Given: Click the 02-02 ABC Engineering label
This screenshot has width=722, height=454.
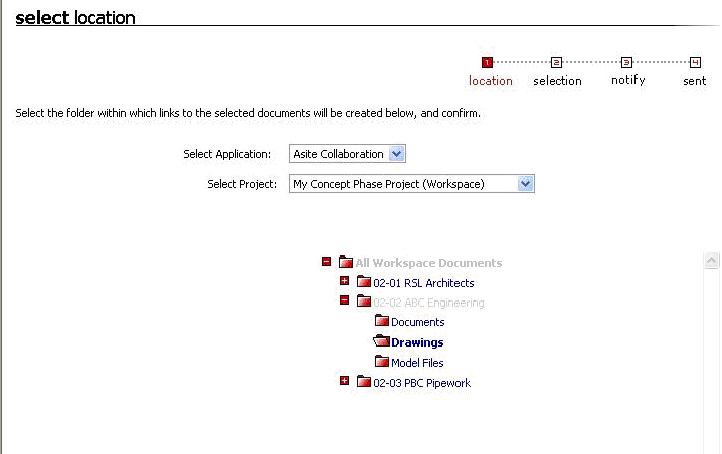Looking at the screenshot, I should [429, 303].
